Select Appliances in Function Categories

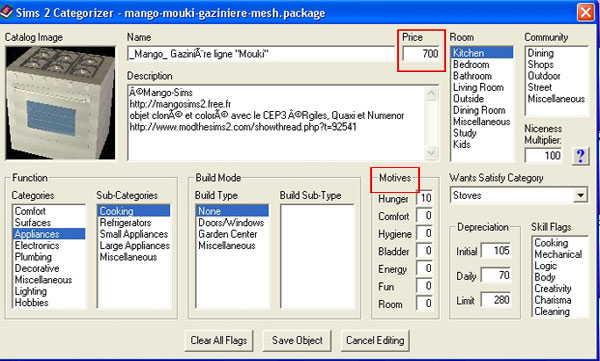tap(49, 234)
